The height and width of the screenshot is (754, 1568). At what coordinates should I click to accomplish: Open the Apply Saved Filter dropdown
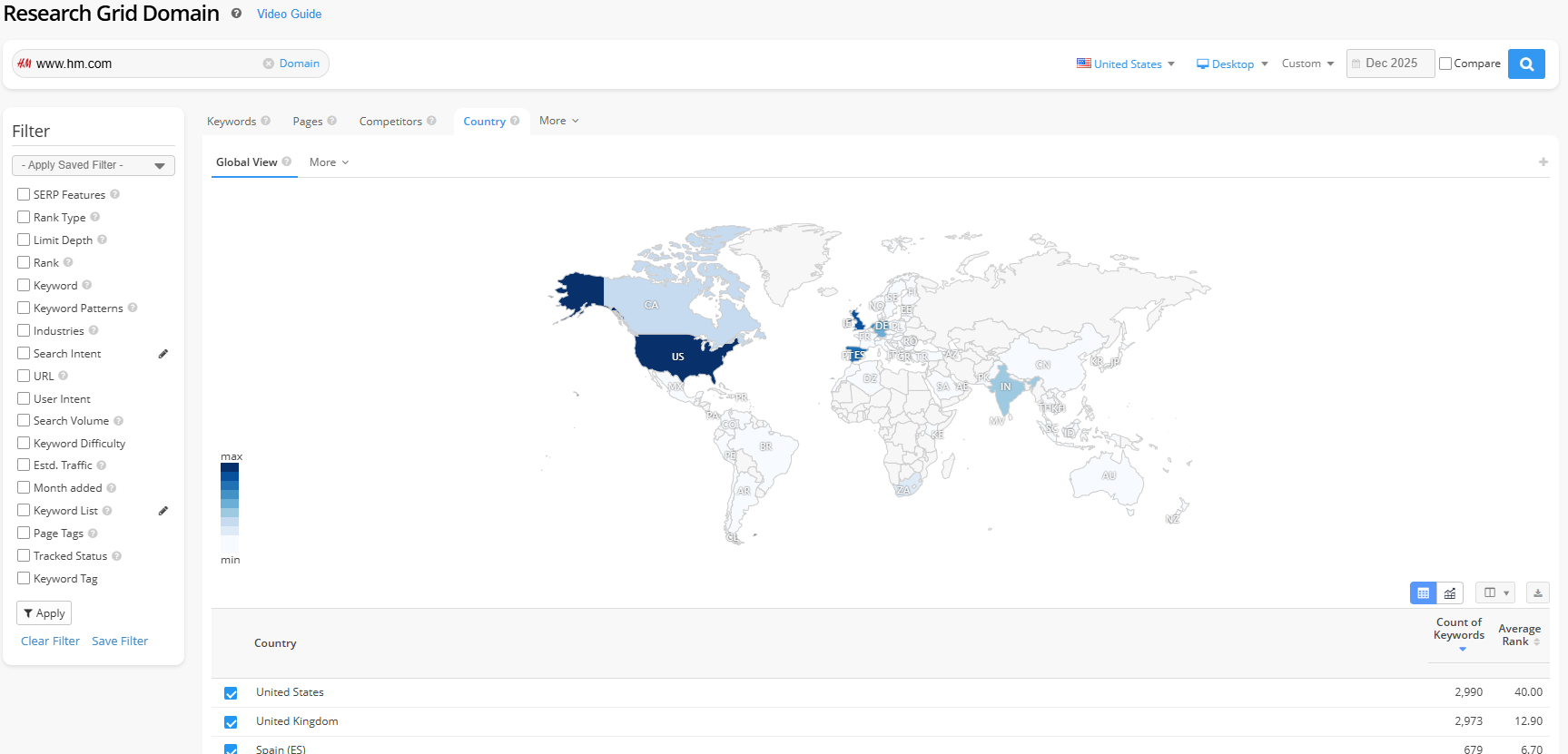click(93, 165)
